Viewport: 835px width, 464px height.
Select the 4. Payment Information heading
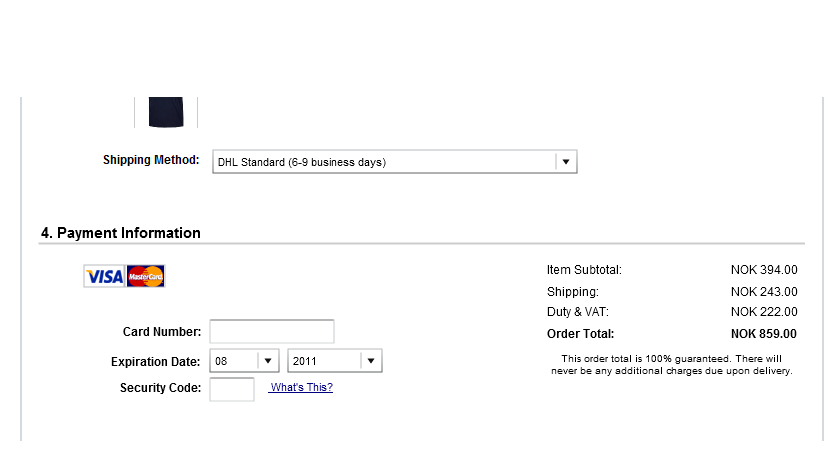click(121, 233)
